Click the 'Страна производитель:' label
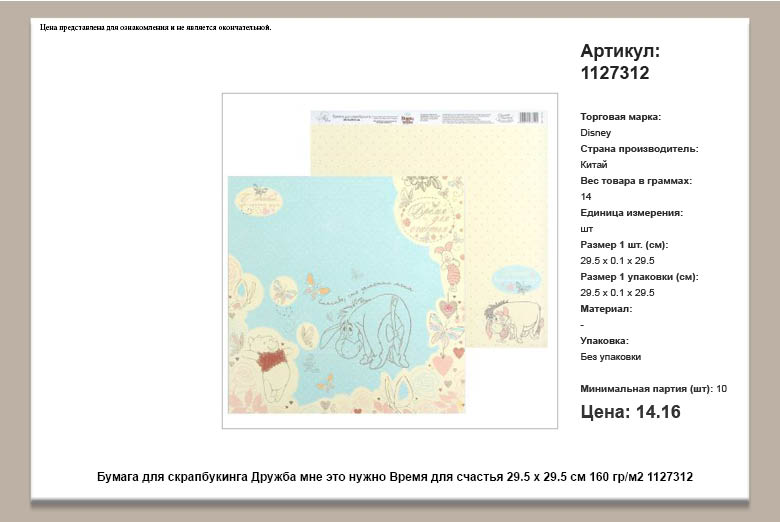The image size is (780, 522). [639, 149]
